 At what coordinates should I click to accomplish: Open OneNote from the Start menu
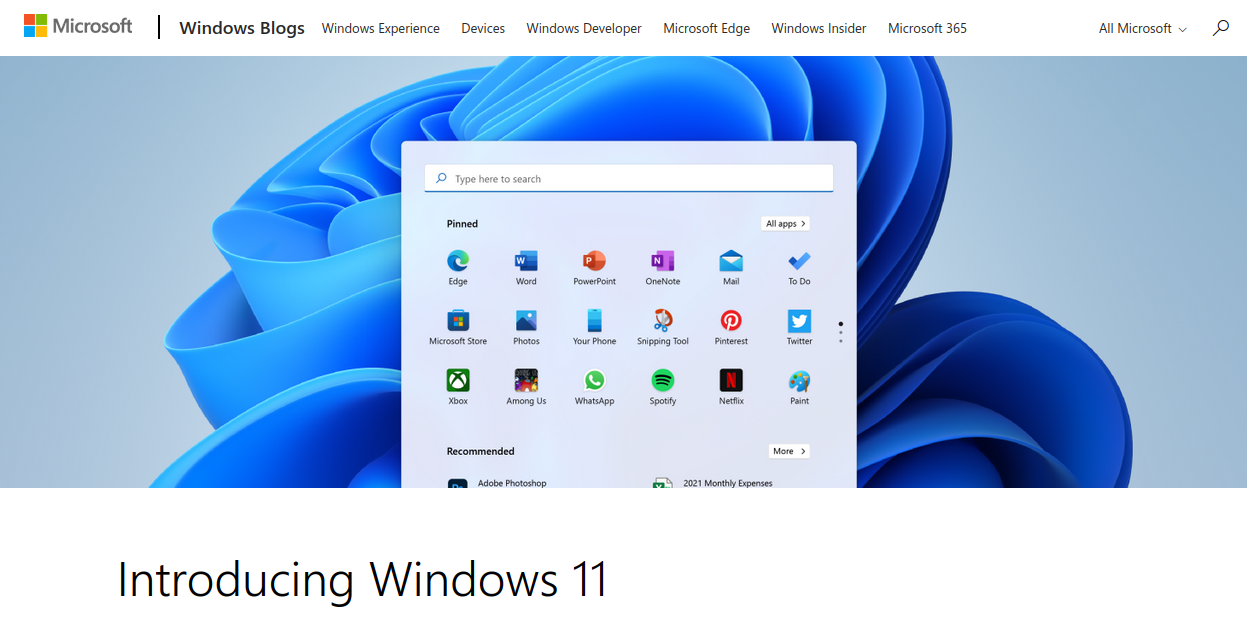(662, 260)
